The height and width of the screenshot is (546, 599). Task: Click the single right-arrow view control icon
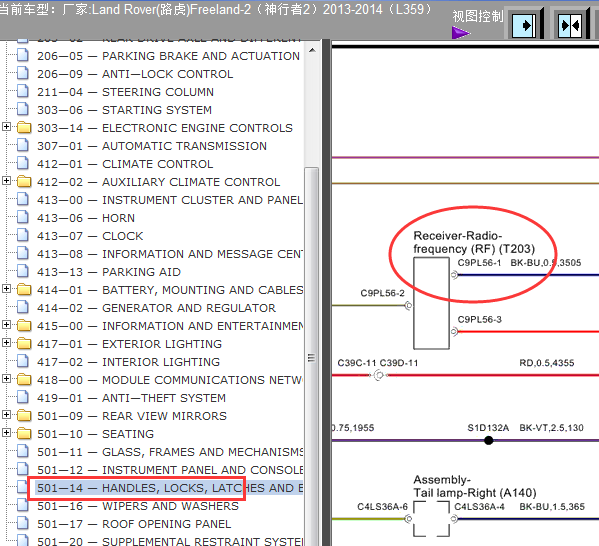tap(524, 25)
